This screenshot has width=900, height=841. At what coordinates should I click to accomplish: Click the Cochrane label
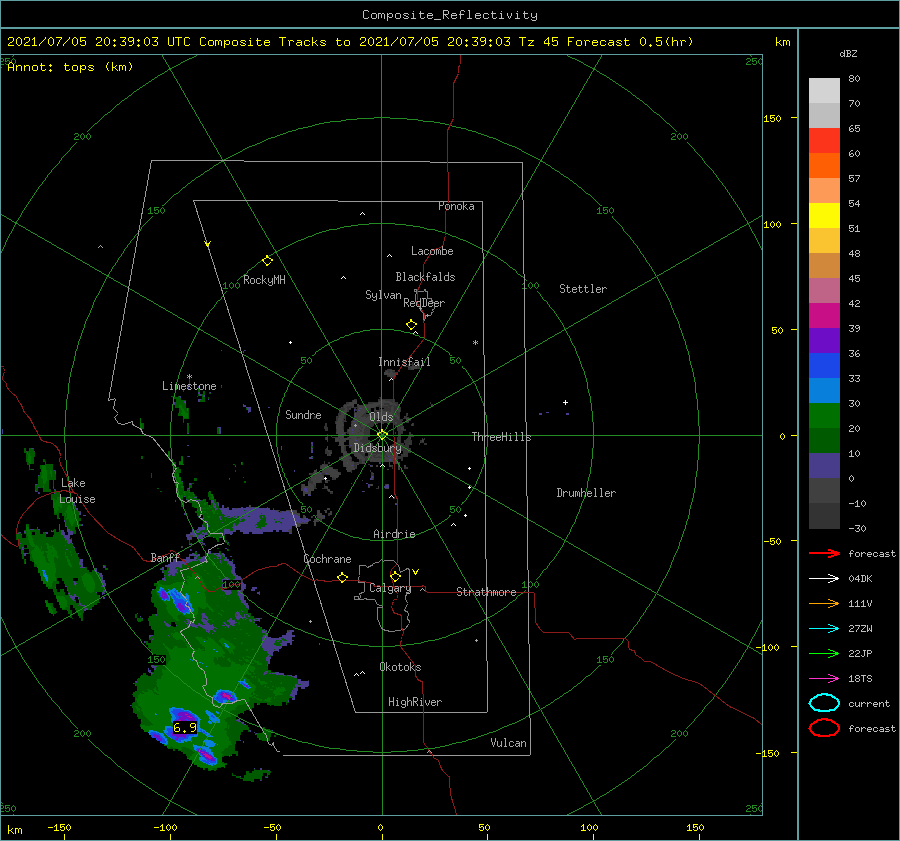click(x=327, y=559)
